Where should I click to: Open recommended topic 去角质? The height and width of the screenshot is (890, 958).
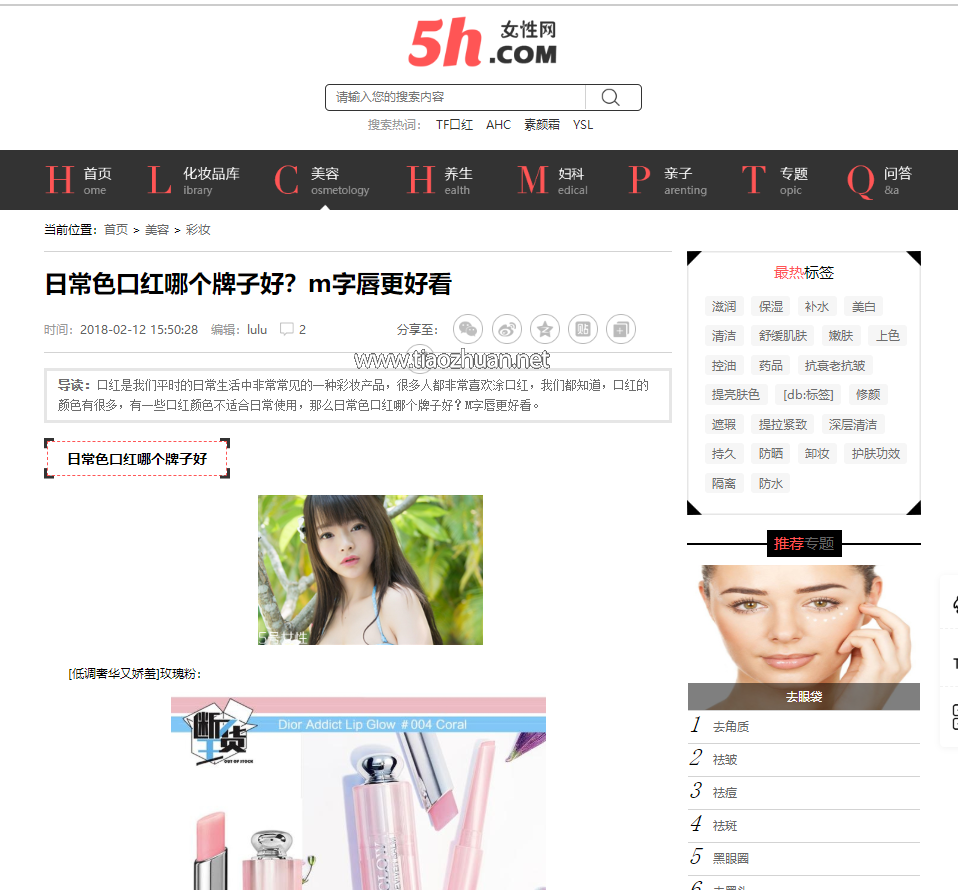(731, 727)
